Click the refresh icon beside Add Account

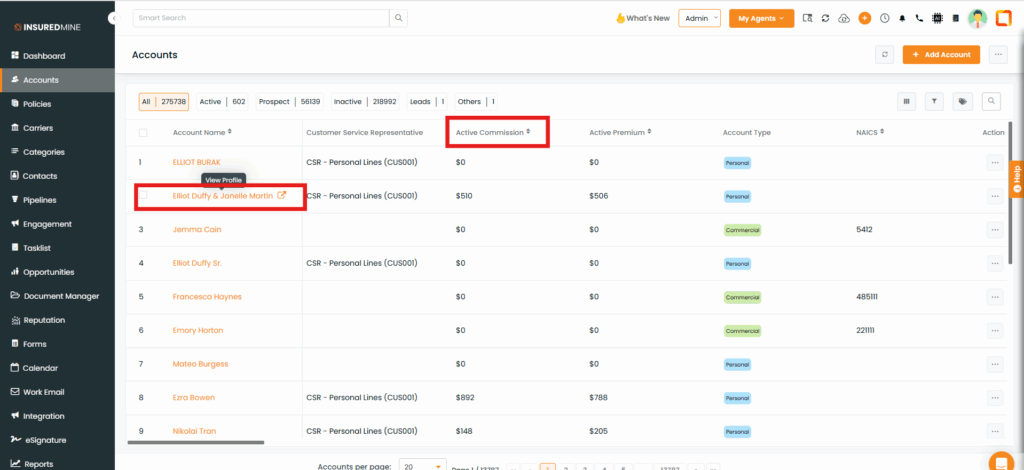tap(885, 55)
